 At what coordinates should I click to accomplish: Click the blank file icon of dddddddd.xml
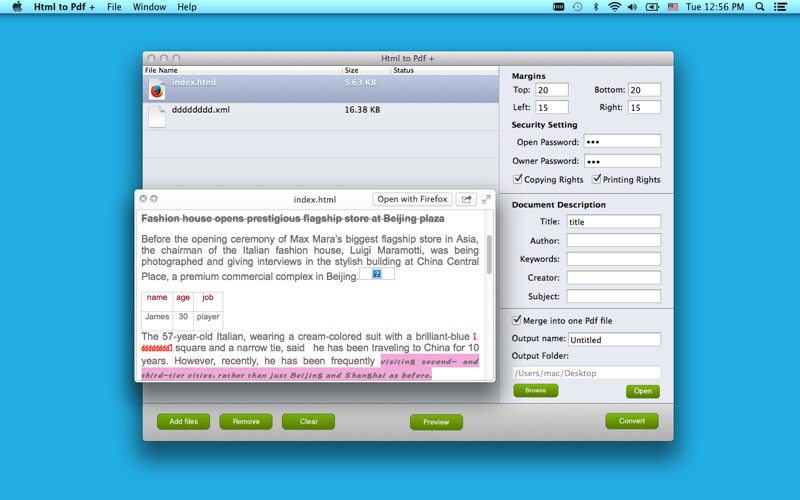coord(157,116)
